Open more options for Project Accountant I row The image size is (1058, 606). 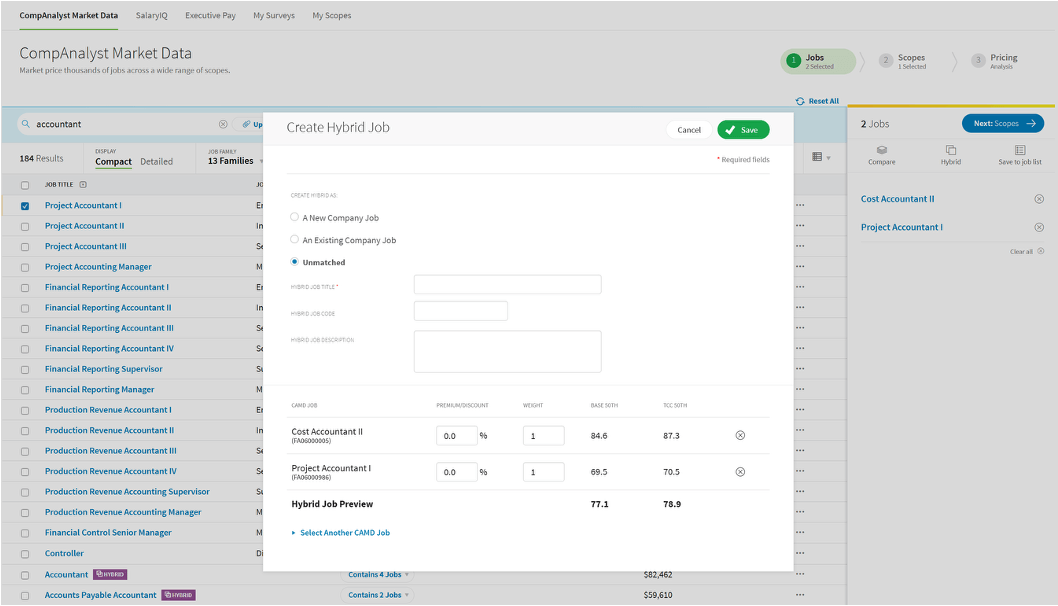[x=800, y=205]
